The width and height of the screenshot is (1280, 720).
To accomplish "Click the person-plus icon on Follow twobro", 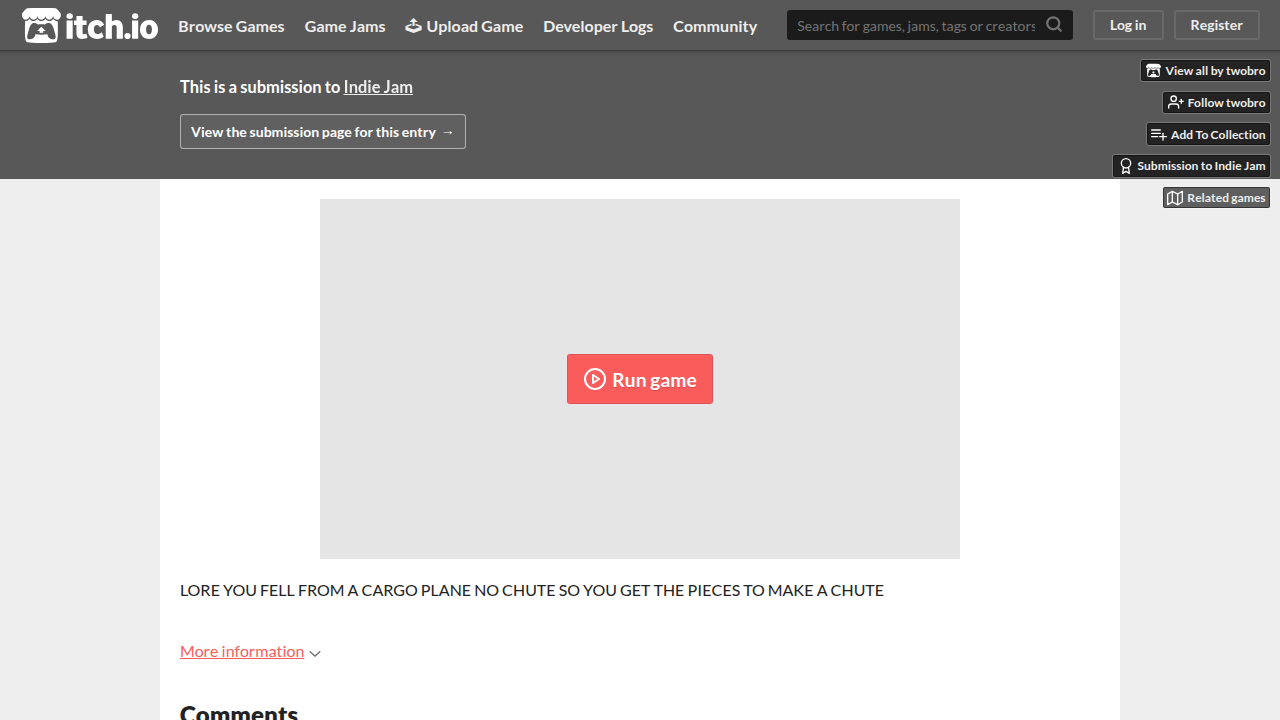I will tap(1175, 103).
